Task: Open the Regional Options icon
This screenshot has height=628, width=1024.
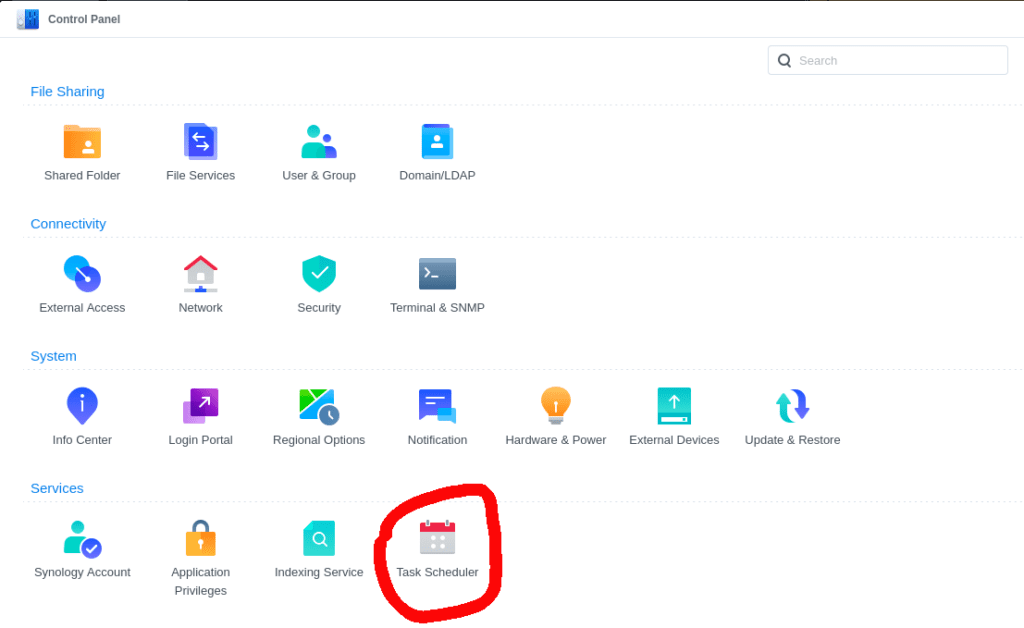Action: tap(319, 406)
